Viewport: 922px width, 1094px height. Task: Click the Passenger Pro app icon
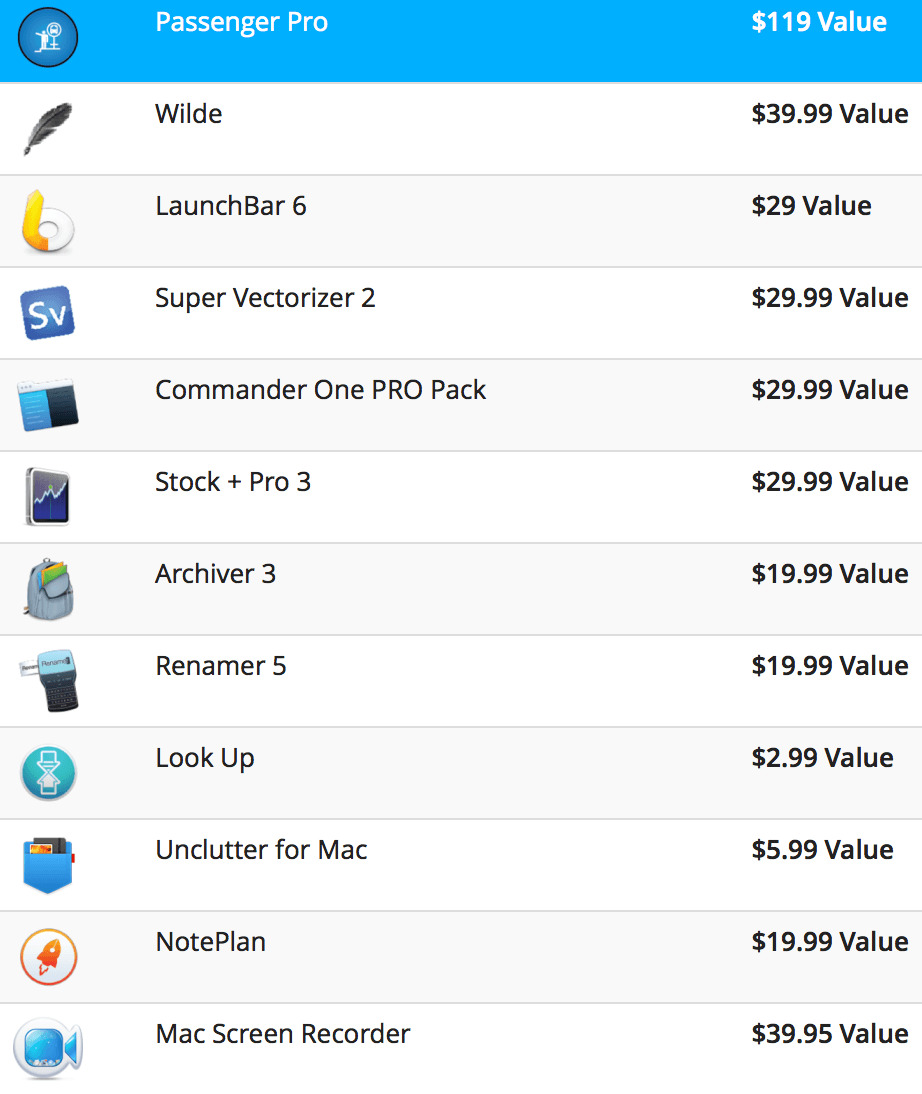coord(47,37)
